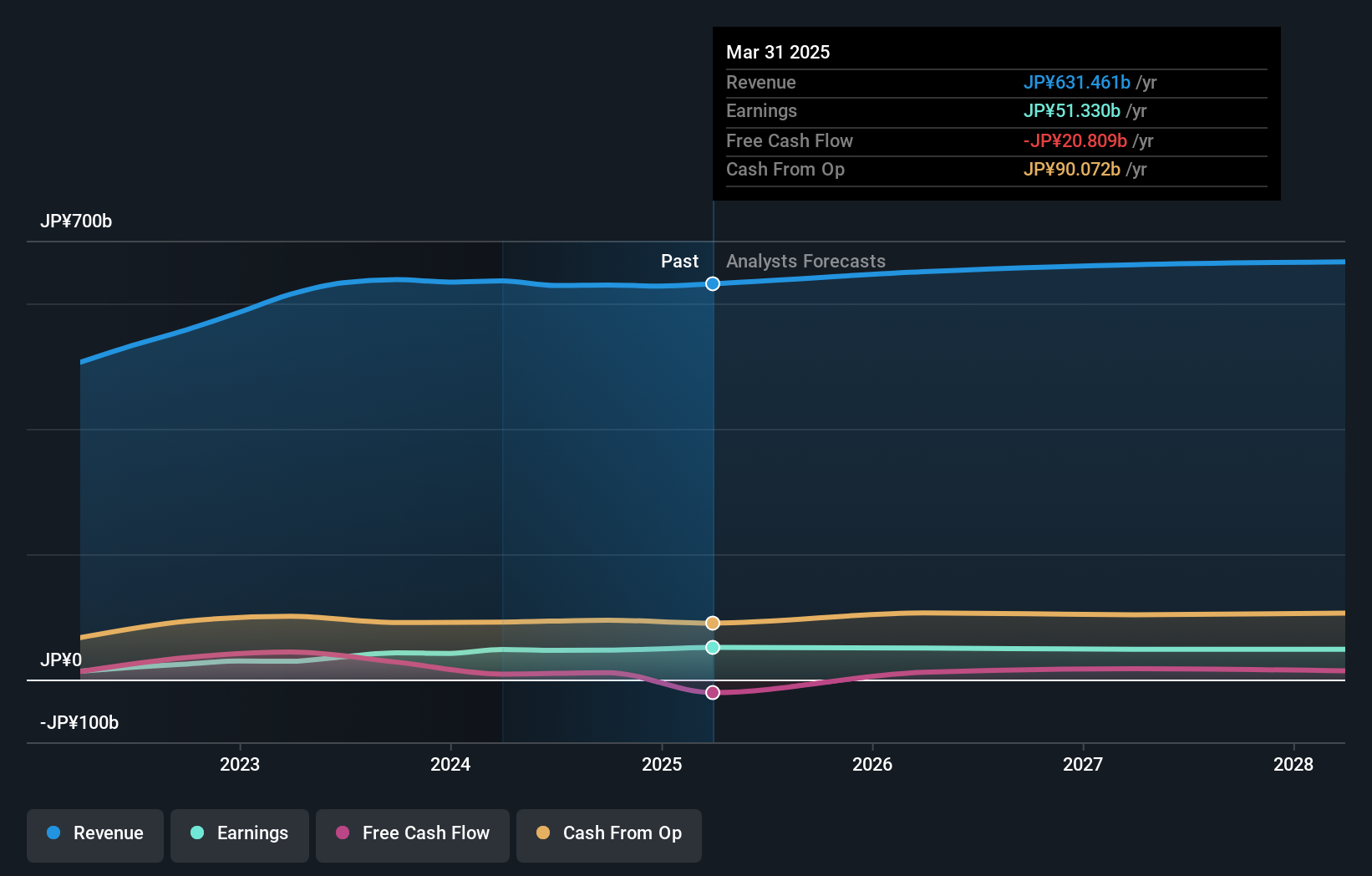Click the 'Past' label on chart
Screen dimensions: 1372x876
tap(679, 261)
